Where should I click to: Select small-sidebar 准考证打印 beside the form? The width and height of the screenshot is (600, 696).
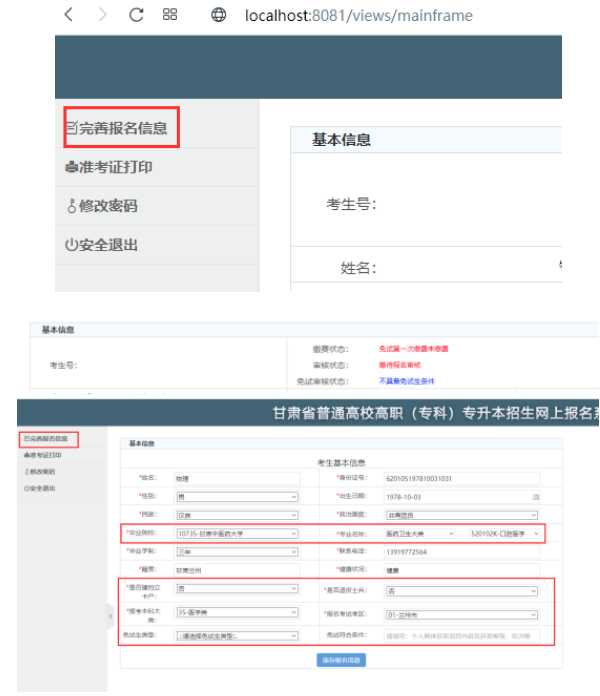pos(43,455)
